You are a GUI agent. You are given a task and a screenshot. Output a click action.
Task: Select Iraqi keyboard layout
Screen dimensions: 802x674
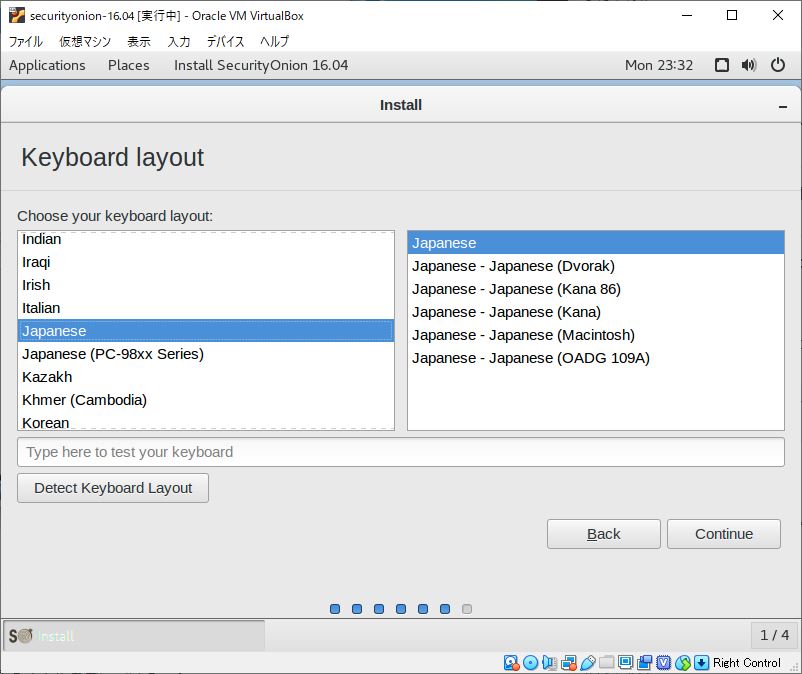pos(206,262)
